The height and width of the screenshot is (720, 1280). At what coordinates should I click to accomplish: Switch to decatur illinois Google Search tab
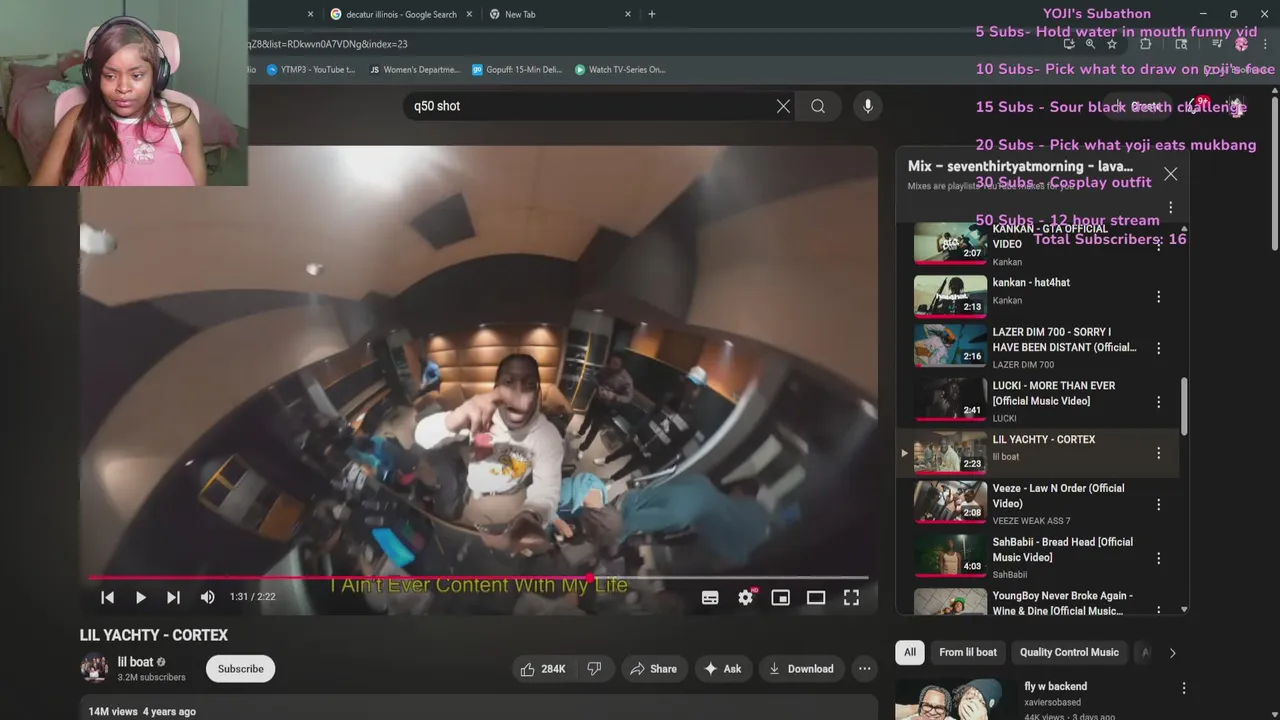click(401, 14)
